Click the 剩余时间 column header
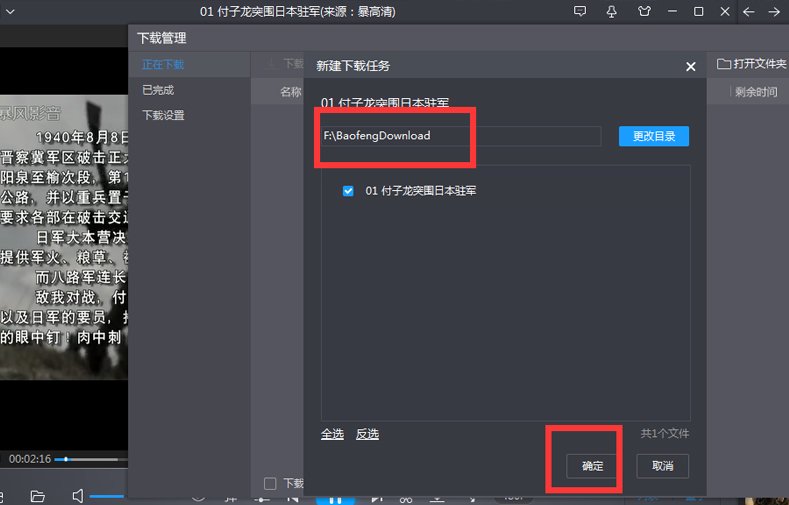Viewport: 789px width, 505px height. (756, 92)
